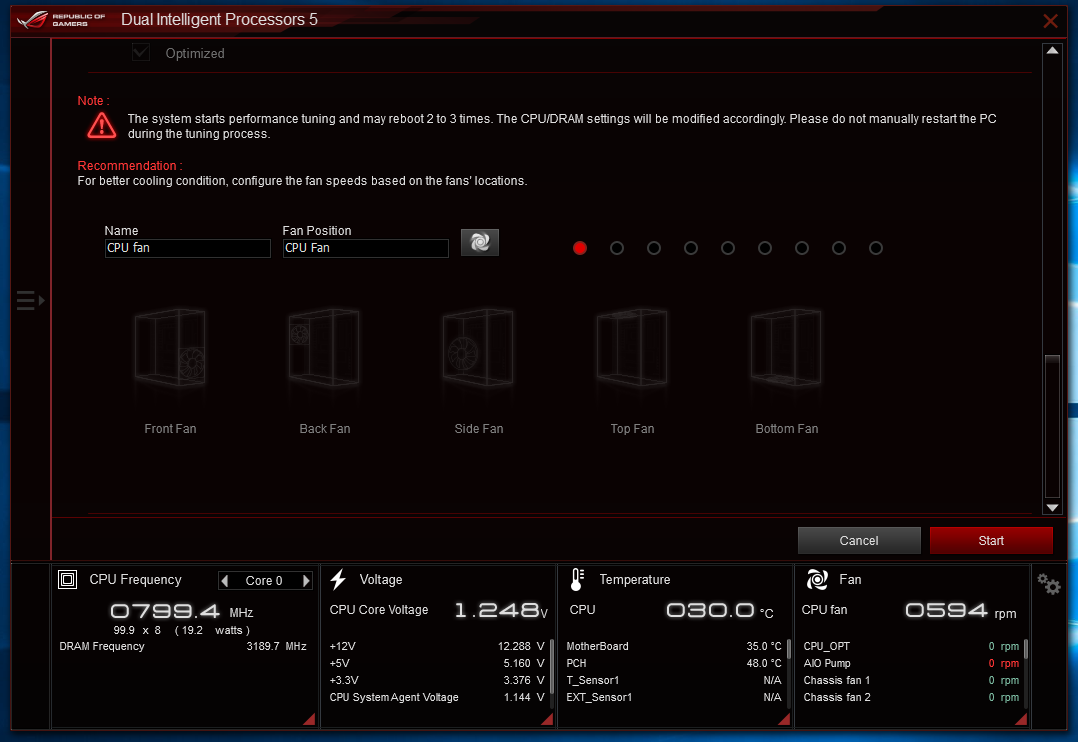Click the AIO Pump fan row
Image resolution: width=1078 pixels, height=742 pixels.
coord(911,664)
